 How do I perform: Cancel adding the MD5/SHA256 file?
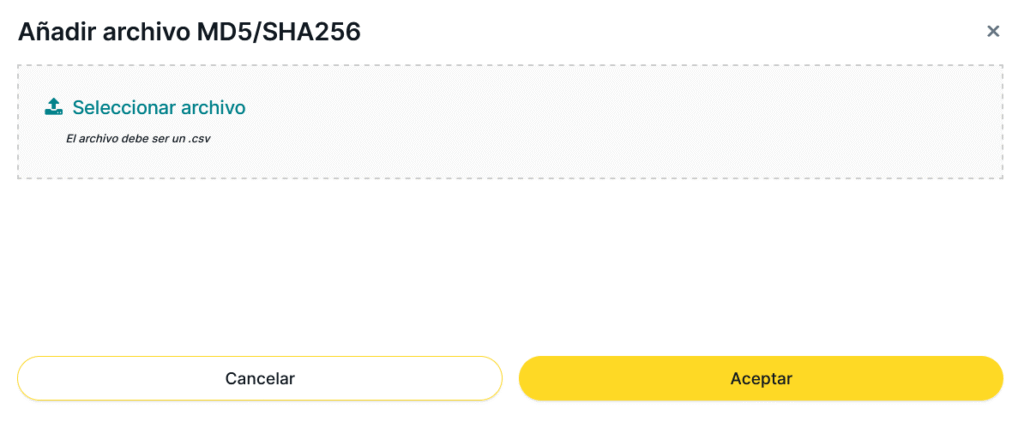coord(259,379)
